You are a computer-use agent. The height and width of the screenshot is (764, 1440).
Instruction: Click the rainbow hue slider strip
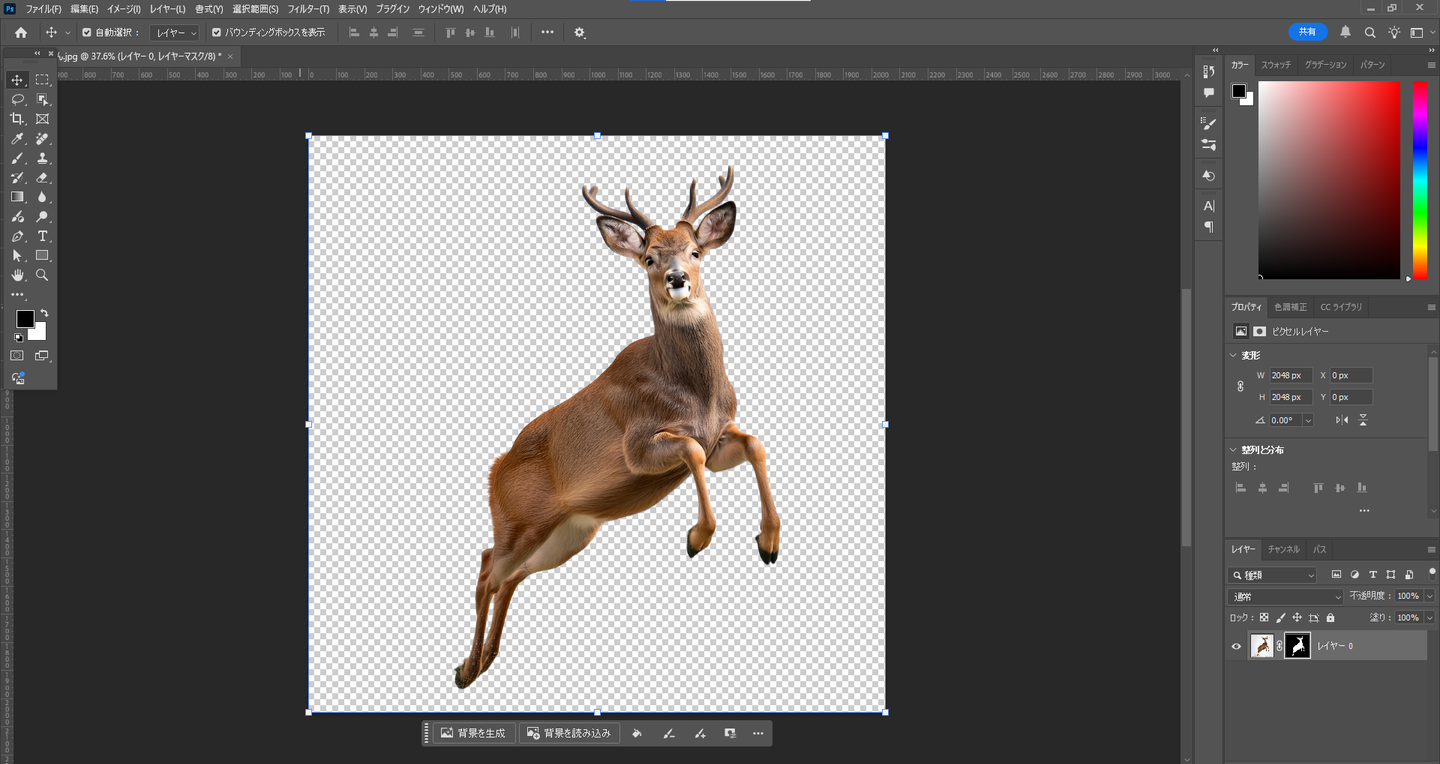tap(1419, 180)
